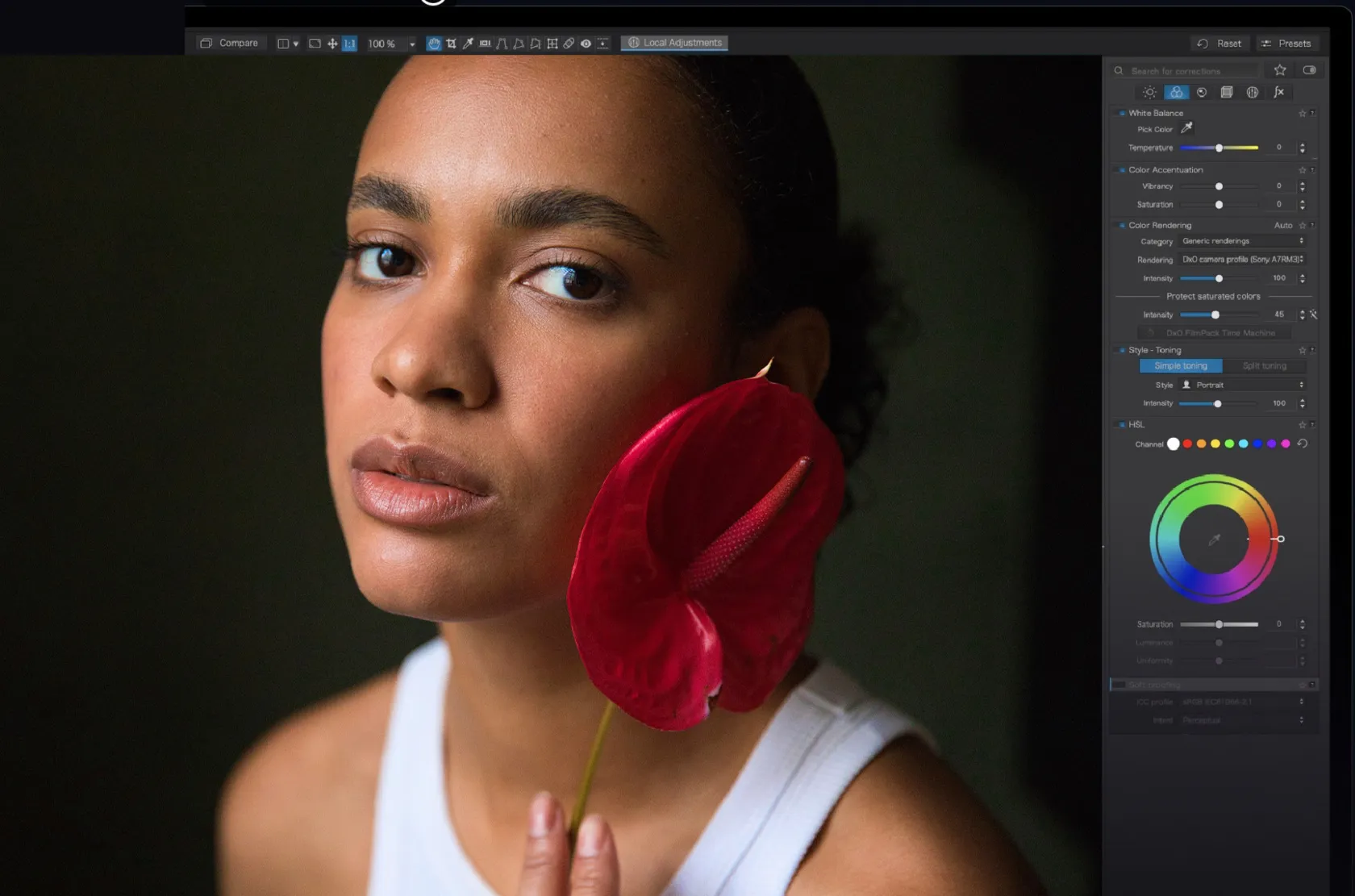
Task: Open the fx effects palette tab
Action: tap(1278, 93)
